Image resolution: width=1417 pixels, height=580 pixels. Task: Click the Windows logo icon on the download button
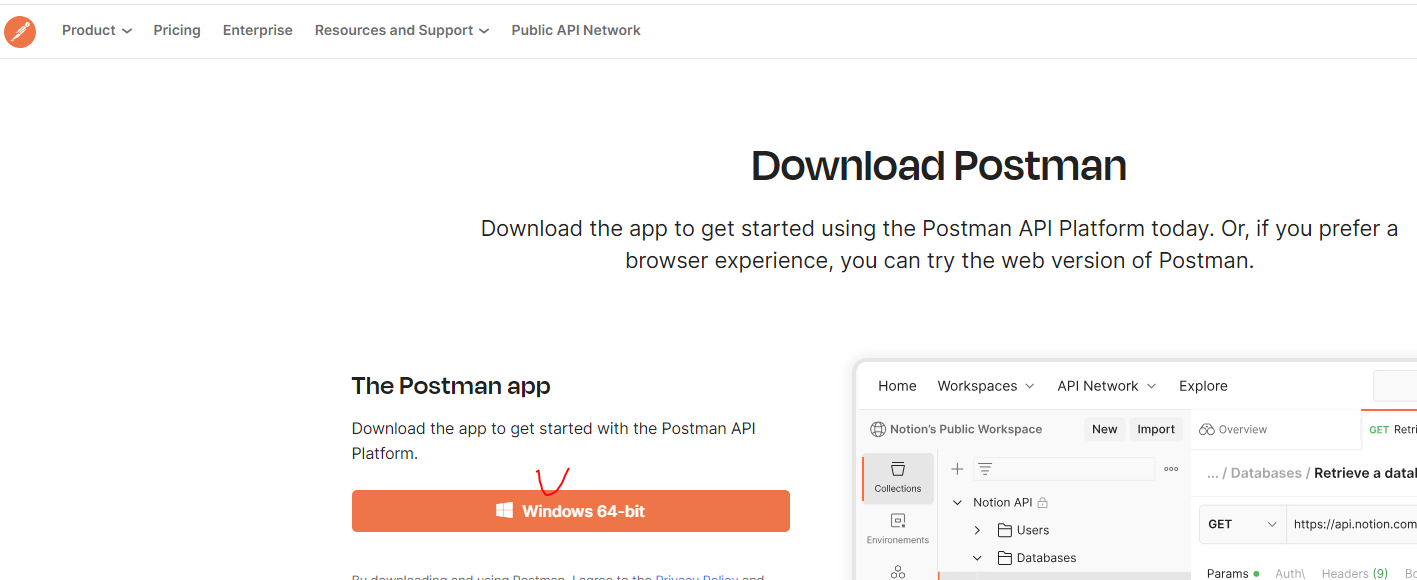pos(505,511)
